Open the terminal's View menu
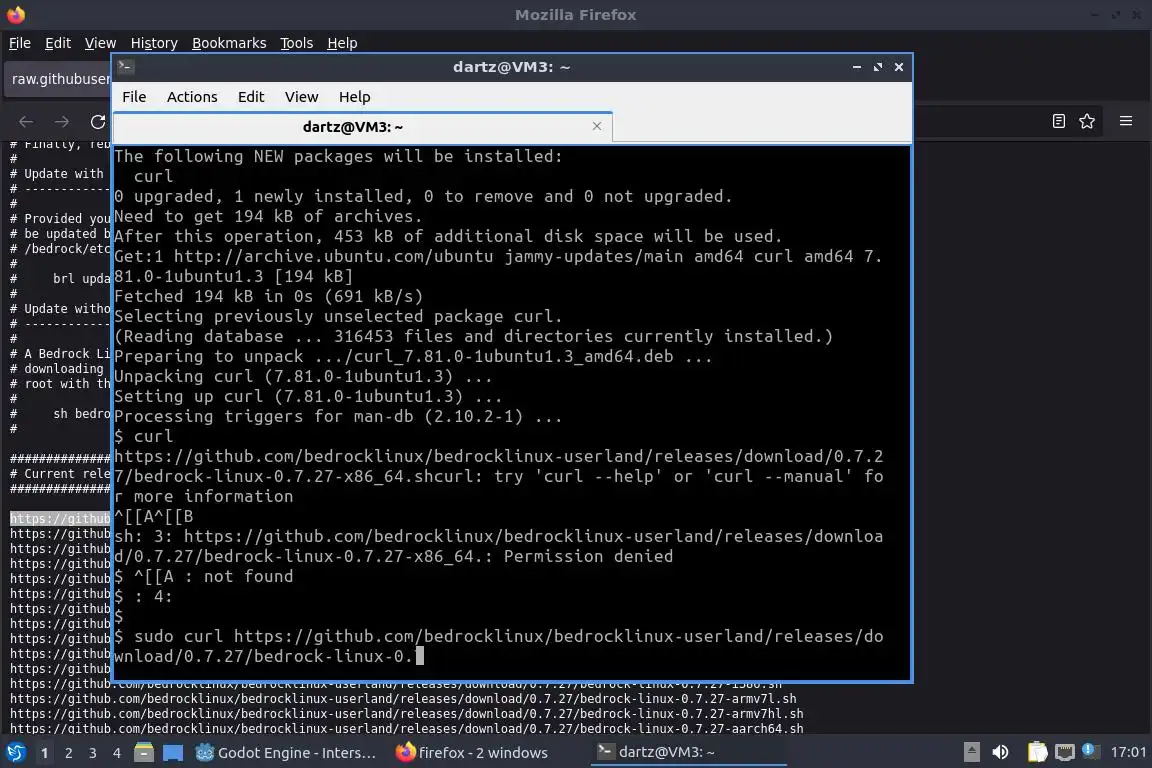This screenshot has width=1152, height=768. (x=301, y=97)
